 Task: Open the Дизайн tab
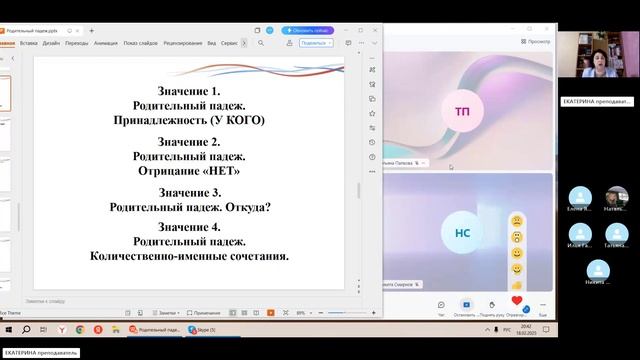[51, 43]
